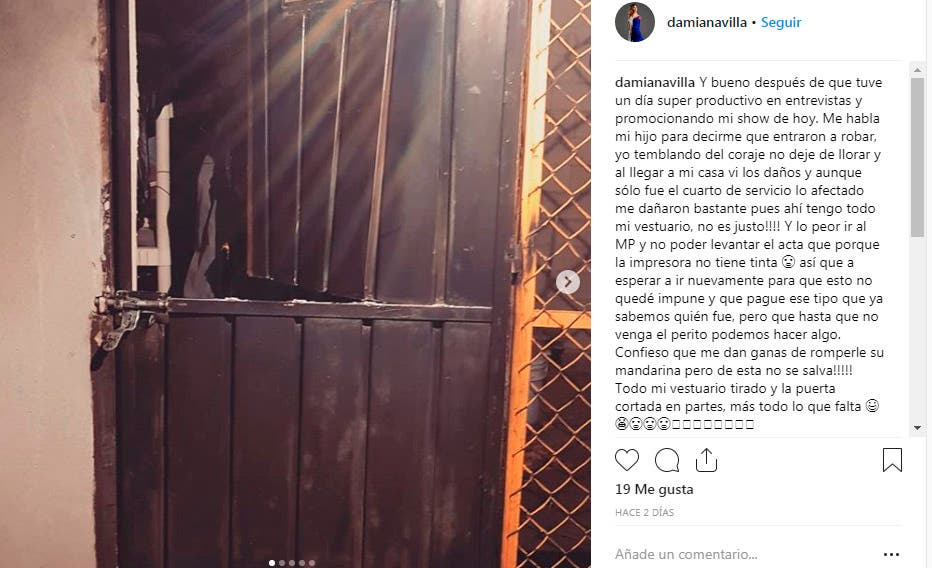
Task: Save the post with the bookmark icon
Action: [x=892, y=460]
